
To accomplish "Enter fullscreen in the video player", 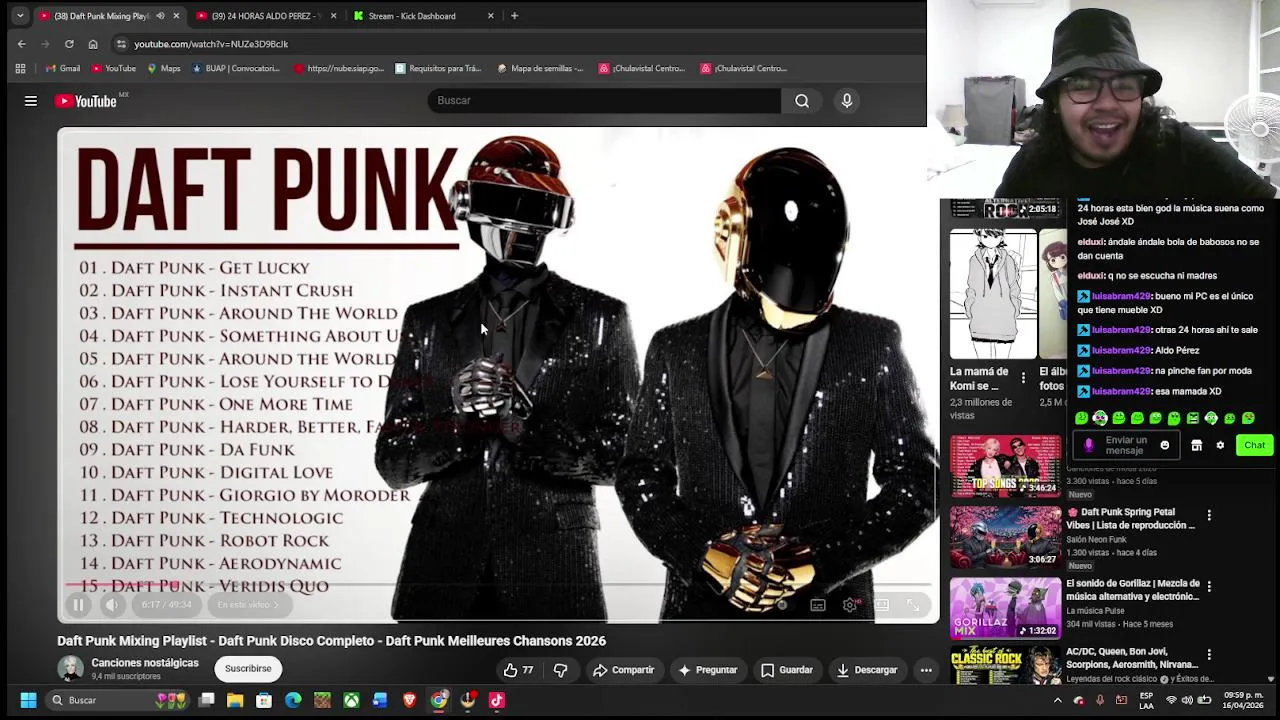I will [913, 605].
